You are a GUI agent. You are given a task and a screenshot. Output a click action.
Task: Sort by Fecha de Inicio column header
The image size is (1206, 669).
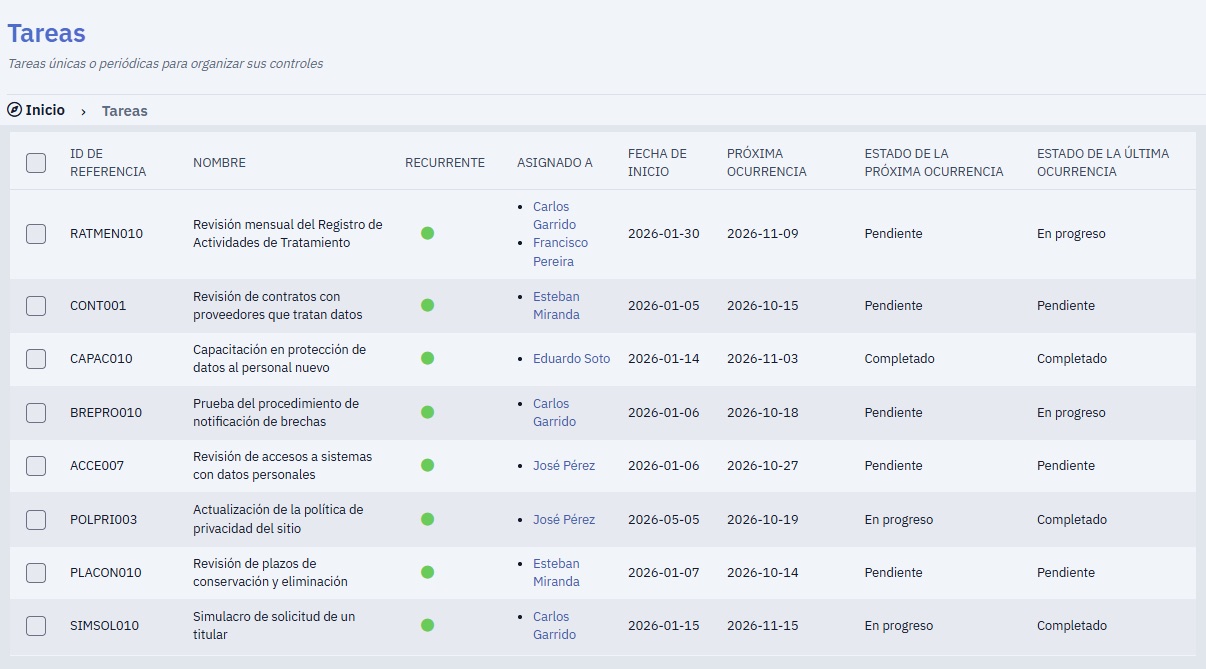657,162
